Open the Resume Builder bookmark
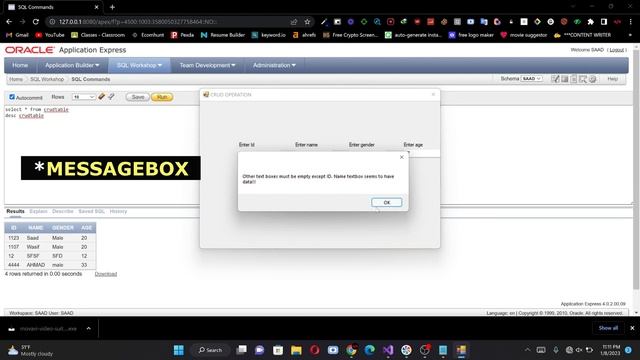 pos(223,35)
